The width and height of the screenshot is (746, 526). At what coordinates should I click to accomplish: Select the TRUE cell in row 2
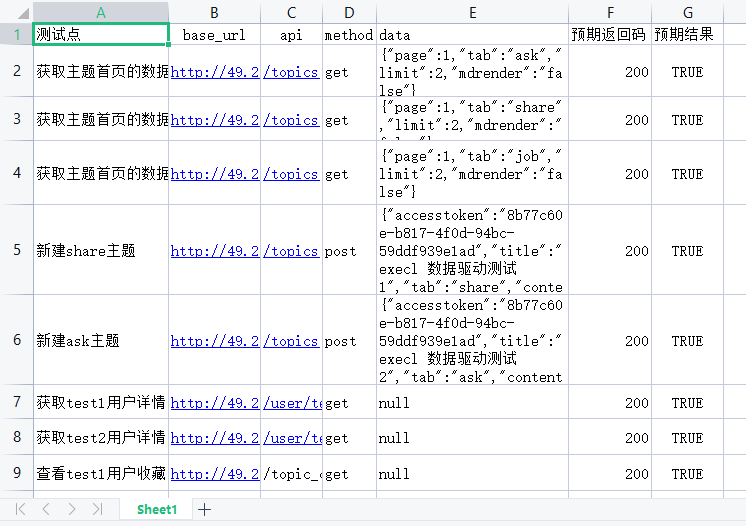tap(688, 71)
